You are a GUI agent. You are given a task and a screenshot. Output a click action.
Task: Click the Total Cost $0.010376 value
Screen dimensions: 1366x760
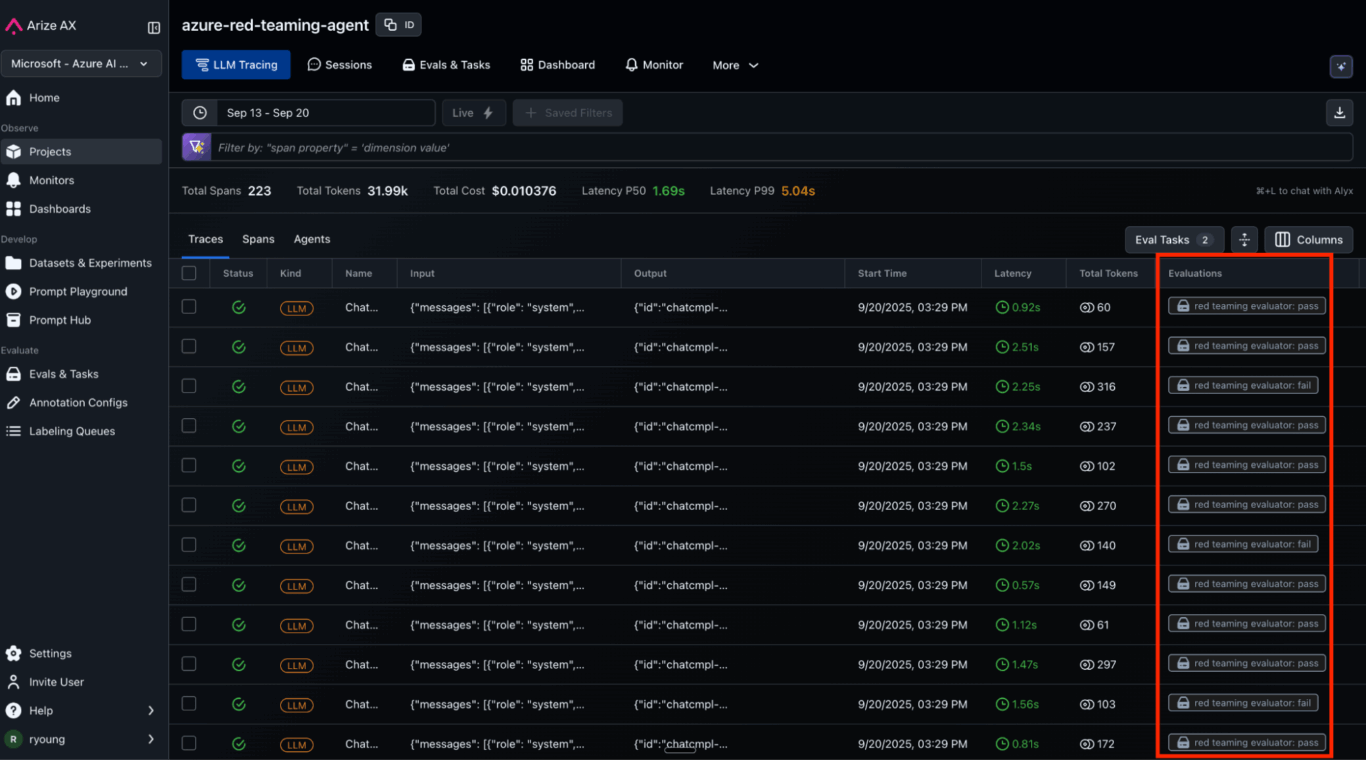coord(524,191)
